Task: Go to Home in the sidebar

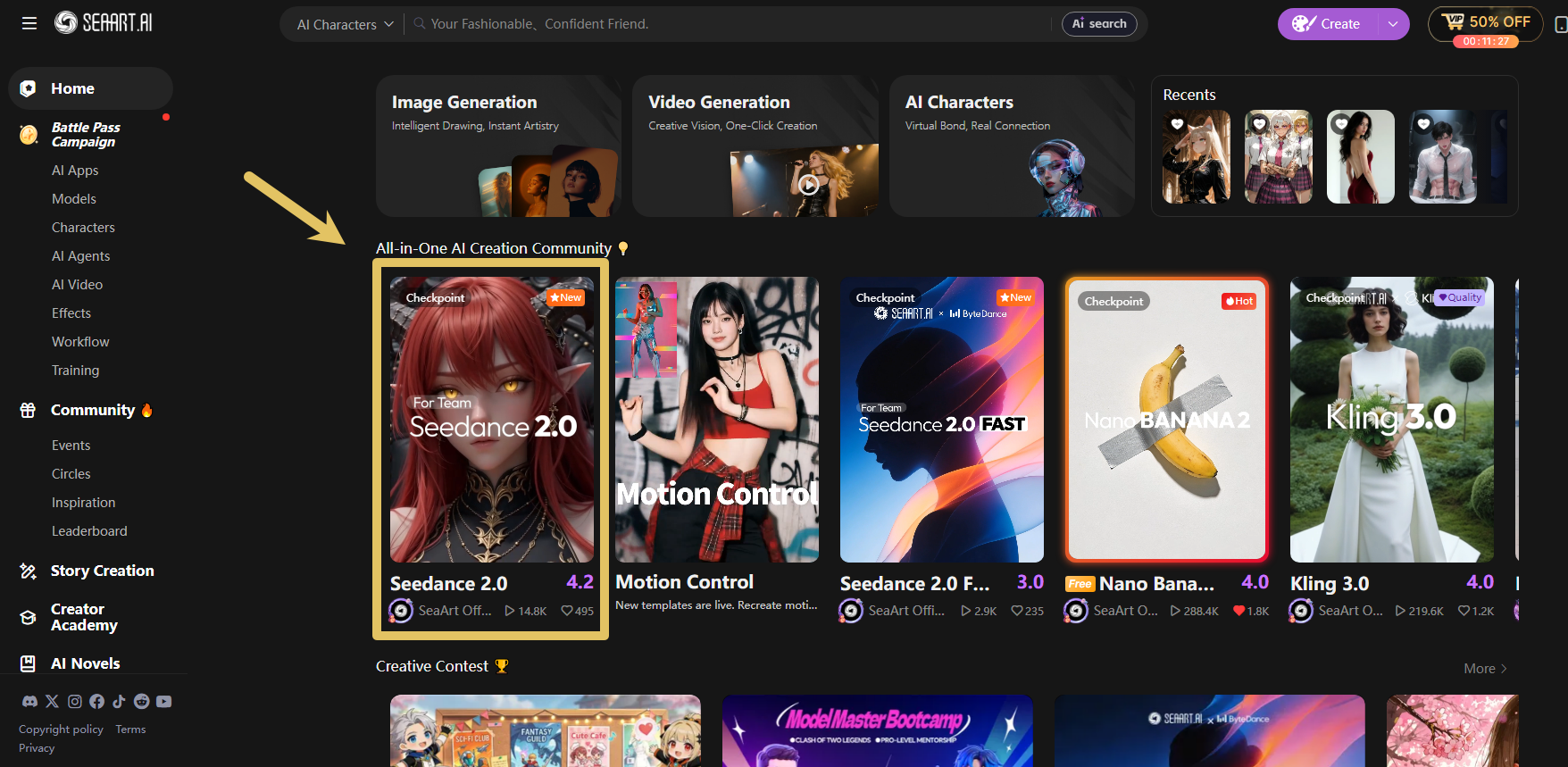Action: tap(90, 88)
